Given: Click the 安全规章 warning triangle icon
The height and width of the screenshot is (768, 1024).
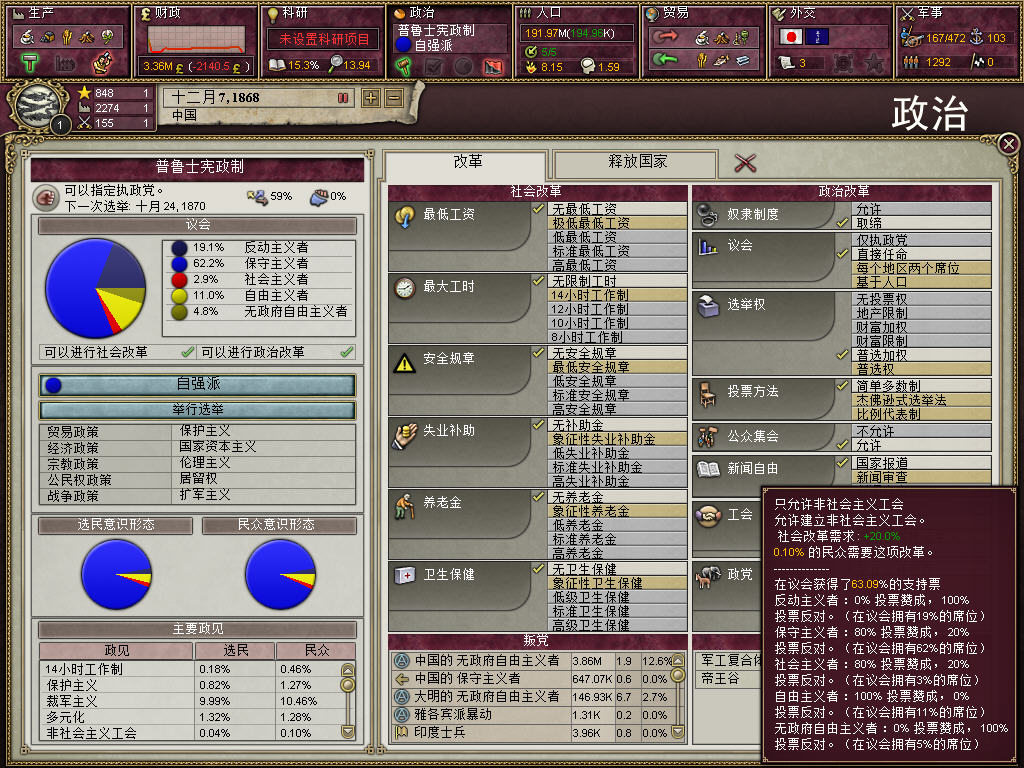Looking at the screenshot, I should pos(405,362).
